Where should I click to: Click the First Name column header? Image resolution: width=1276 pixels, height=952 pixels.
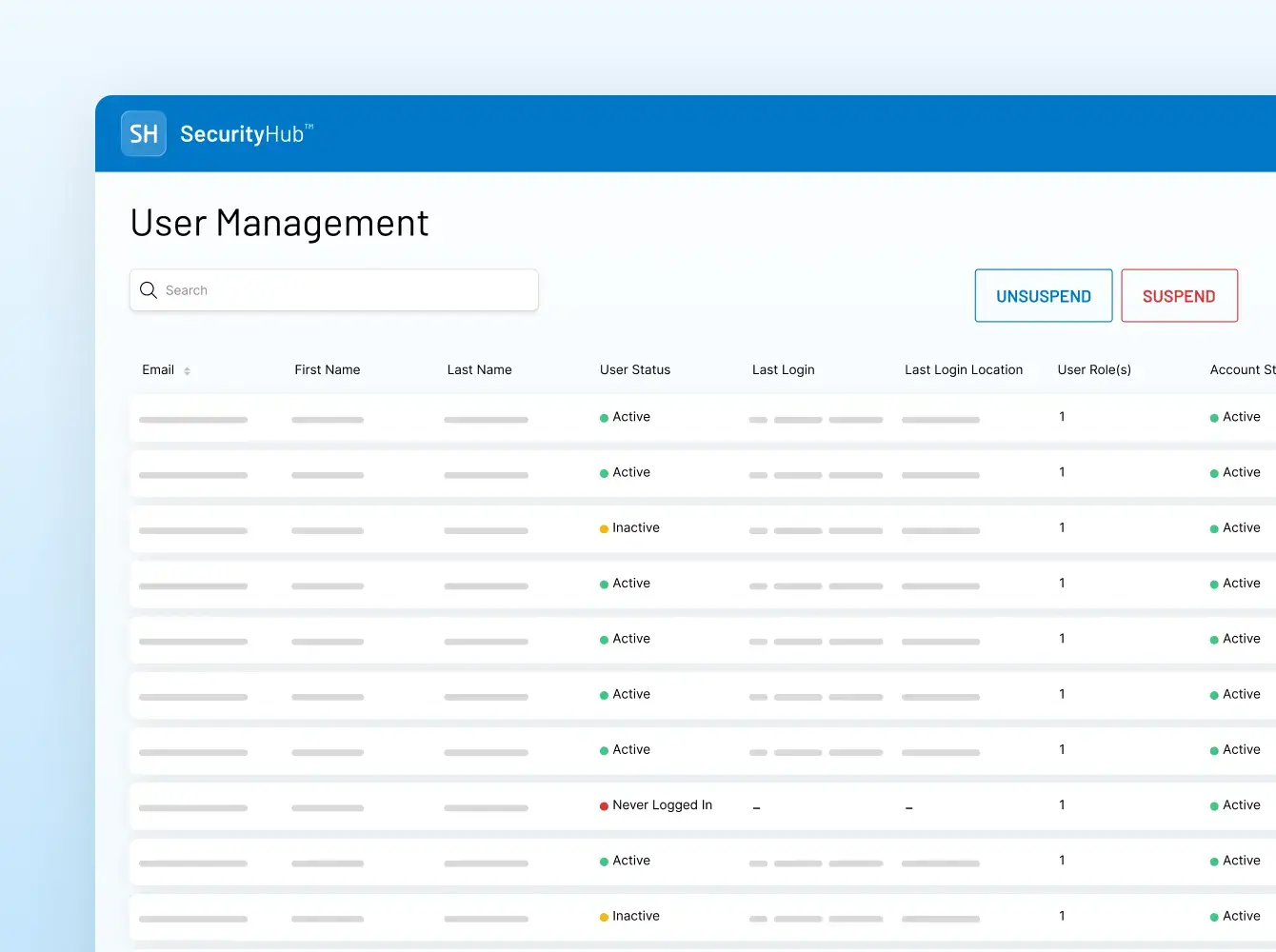click(327, 370)
